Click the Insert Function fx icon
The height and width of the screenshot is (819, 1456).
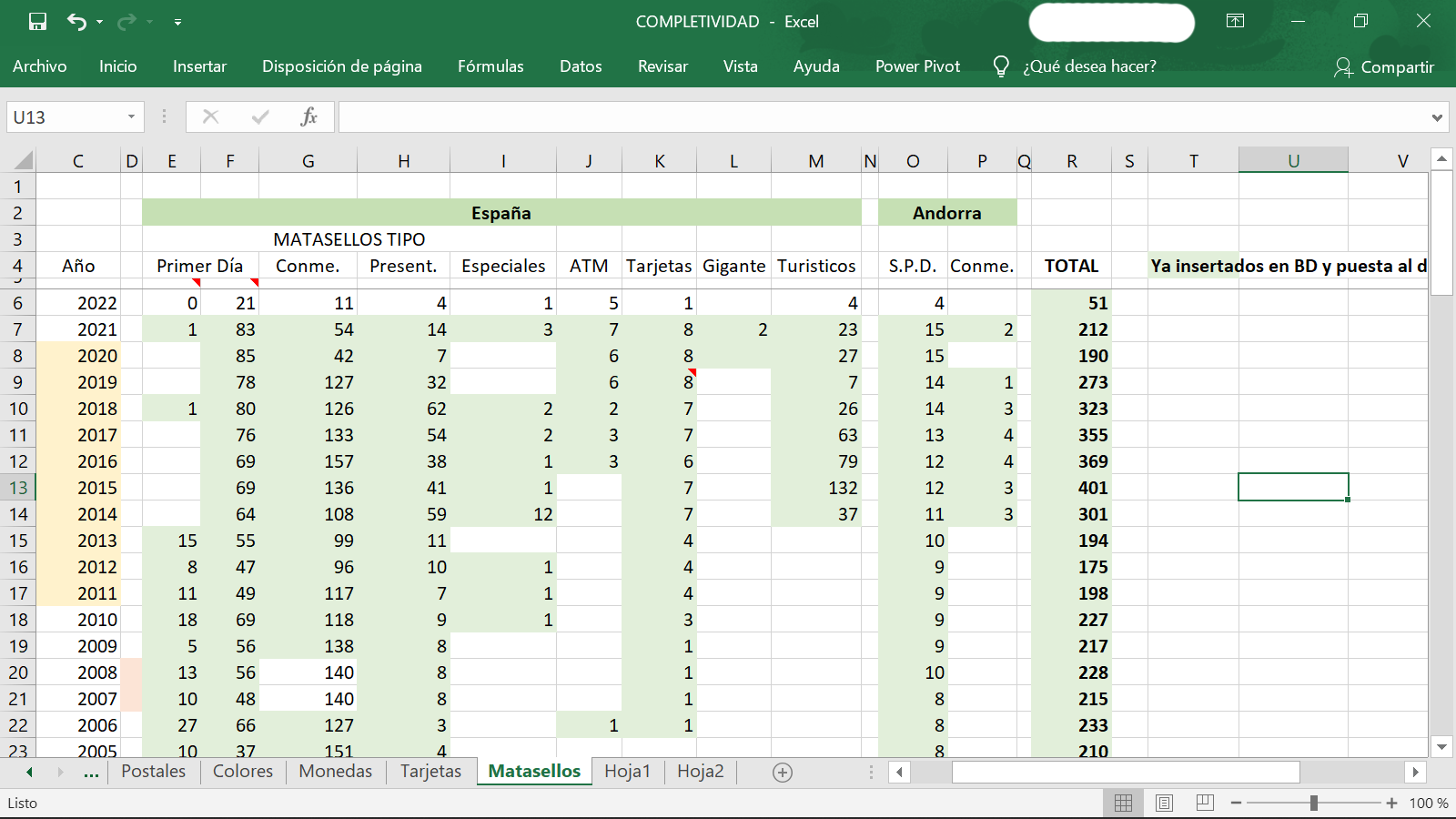pos(309,116)
